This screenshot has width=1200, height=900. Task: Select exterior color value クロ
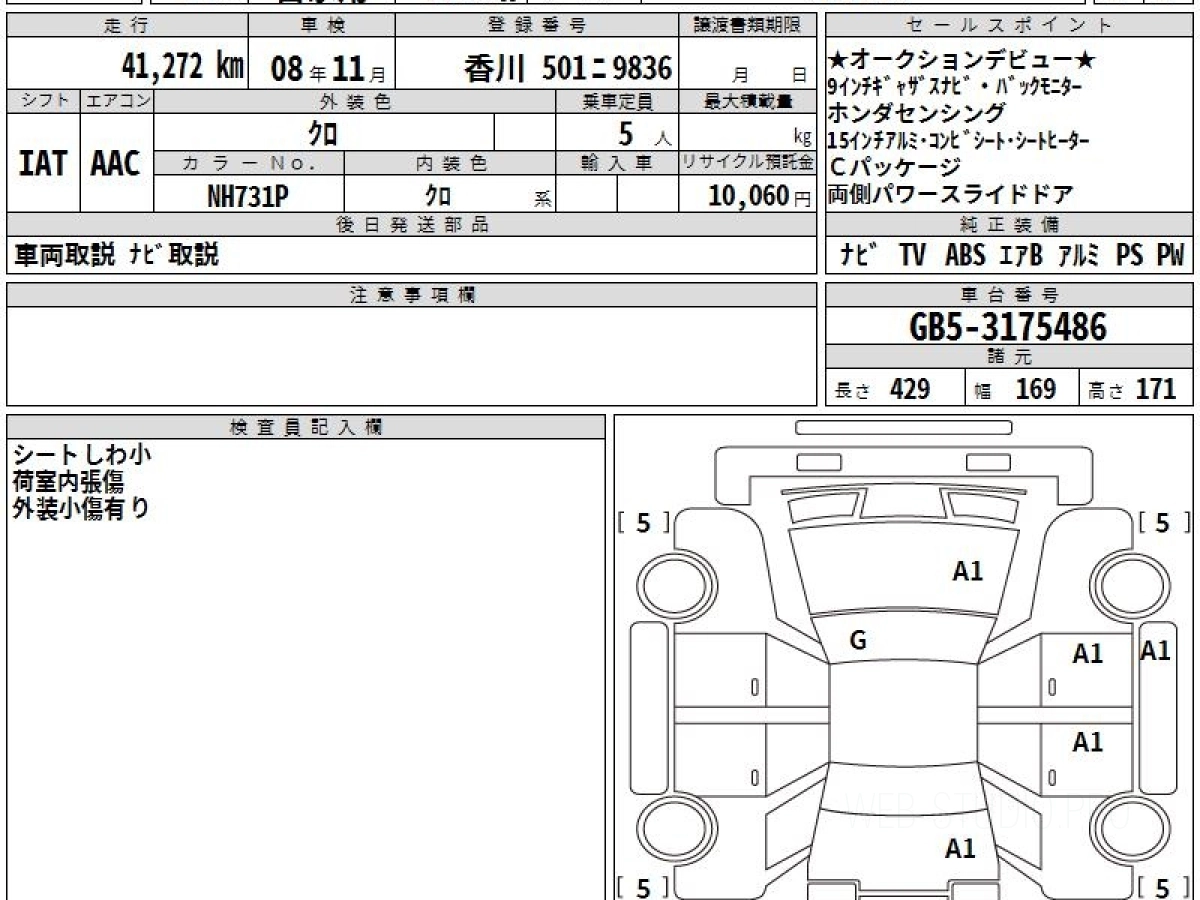[323, 132]
